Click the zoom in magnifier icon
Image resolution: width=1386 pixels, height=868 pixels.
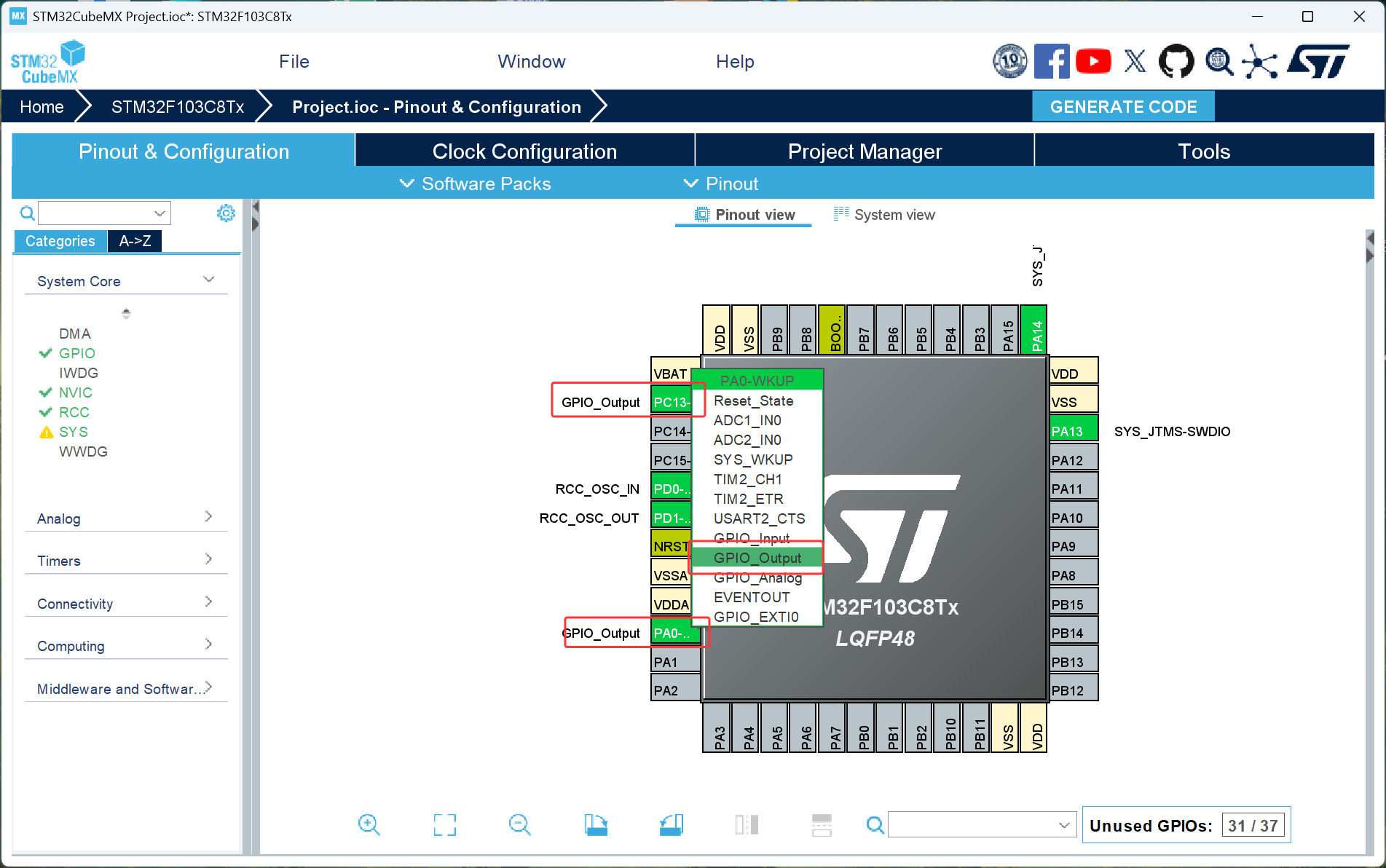(x=369, y=825)
